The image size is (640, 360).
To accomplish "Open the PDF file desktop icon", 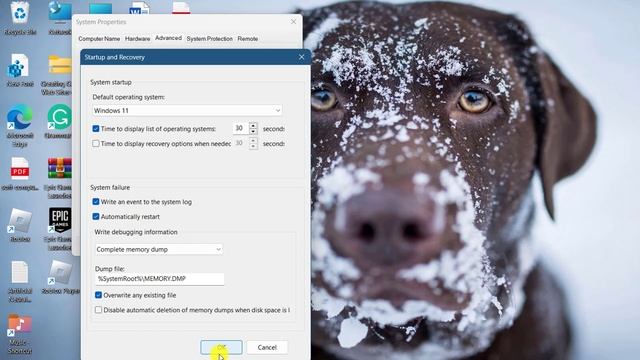I will point(20,173).
